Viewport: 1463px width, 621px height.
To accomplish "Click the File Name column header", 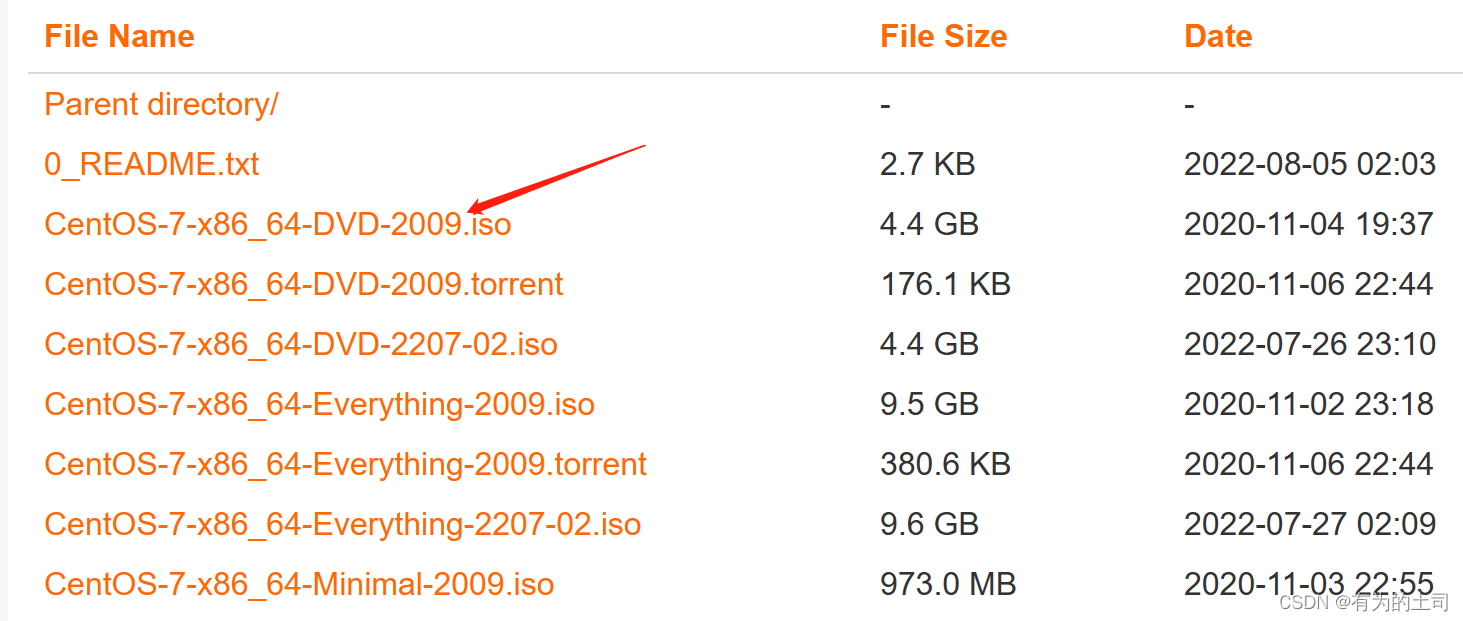I will pos(119,36).
